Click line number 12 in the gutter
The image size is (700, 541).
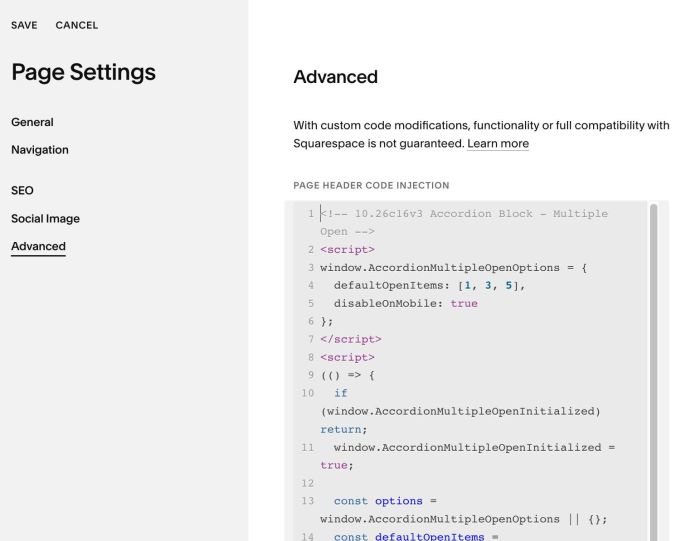308,483
